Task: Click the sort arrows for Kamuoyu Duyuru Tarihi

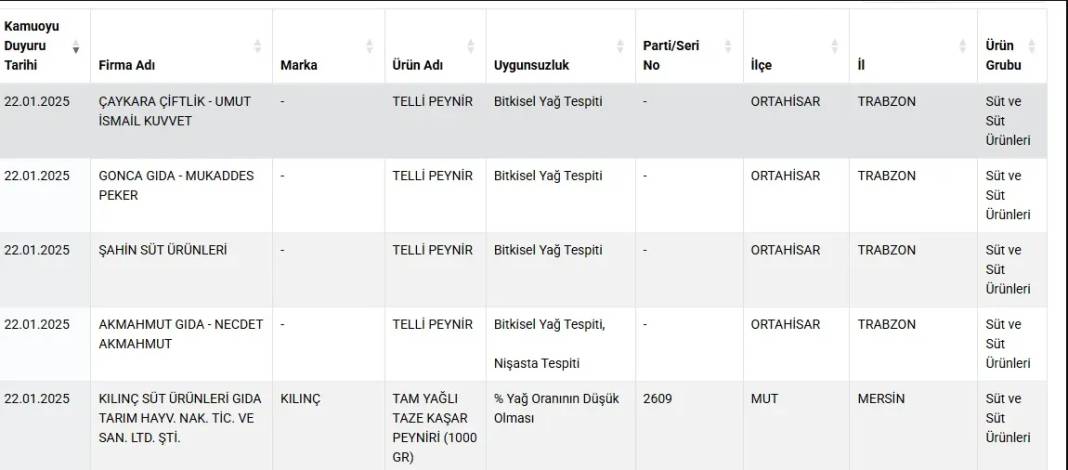Action: click(x=76, y=46)
